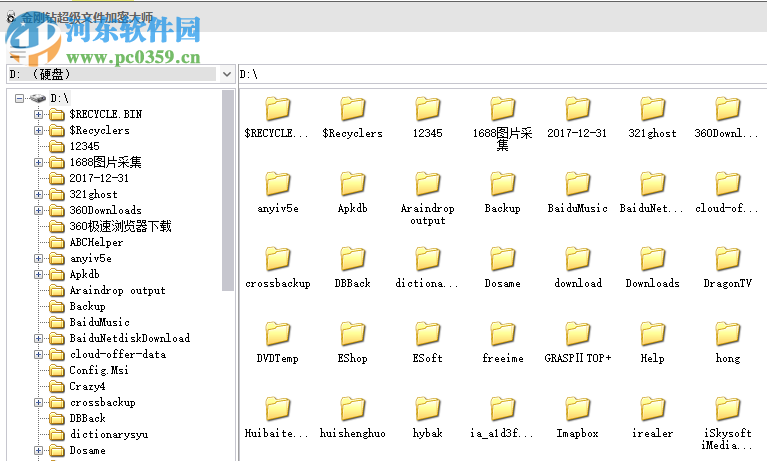
Task: Select the download folder icon in file pane
Action: 578,258
